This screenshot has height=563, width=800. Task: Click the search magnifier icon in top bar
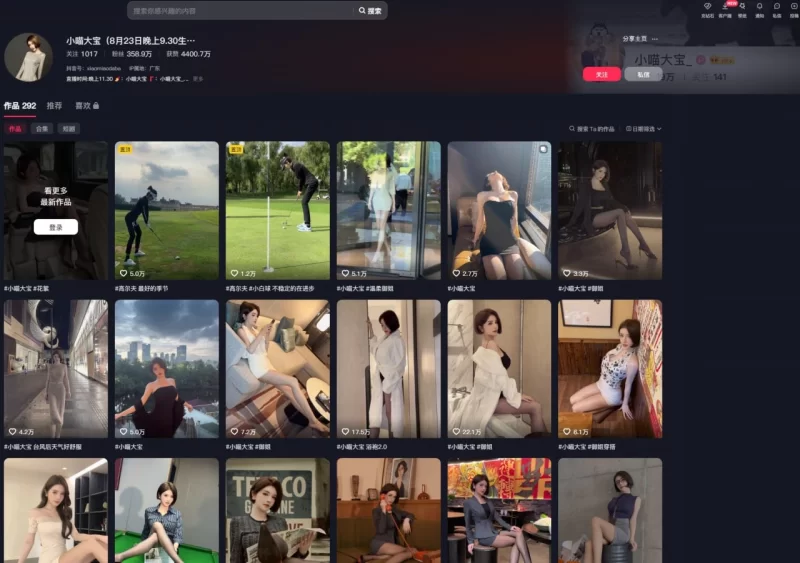pyautogui.click(x=362, y=11)
